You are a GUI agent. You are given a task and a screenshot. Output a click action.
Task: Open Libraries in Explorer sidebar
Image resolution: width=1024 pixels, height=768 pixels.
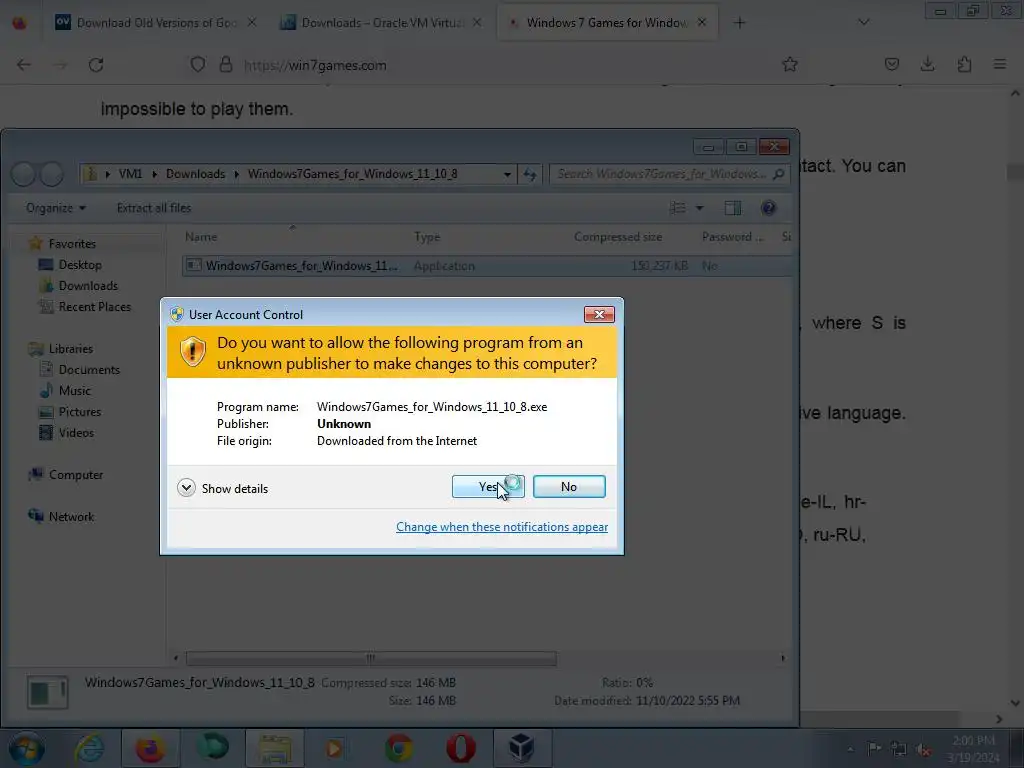71,349
